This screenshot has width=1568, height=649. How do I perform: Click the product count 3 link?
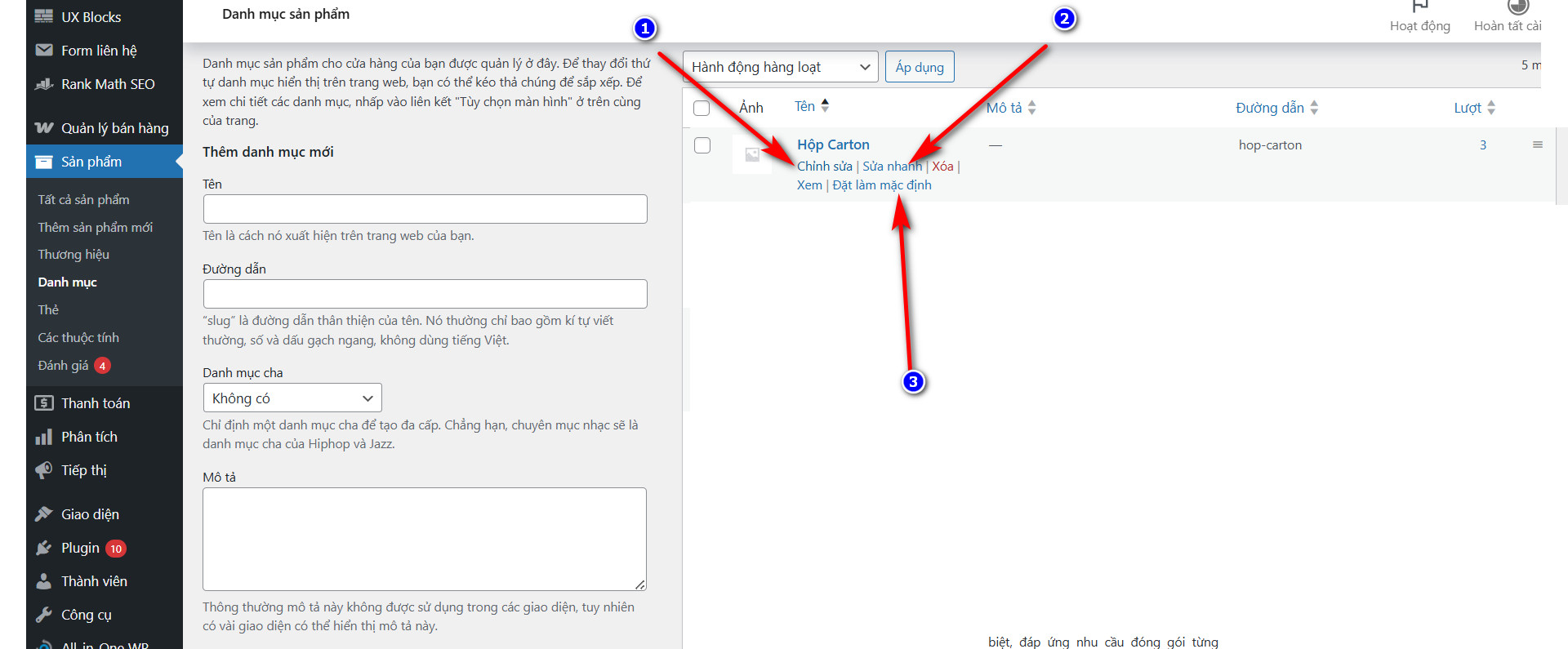tap(1483, 145)
